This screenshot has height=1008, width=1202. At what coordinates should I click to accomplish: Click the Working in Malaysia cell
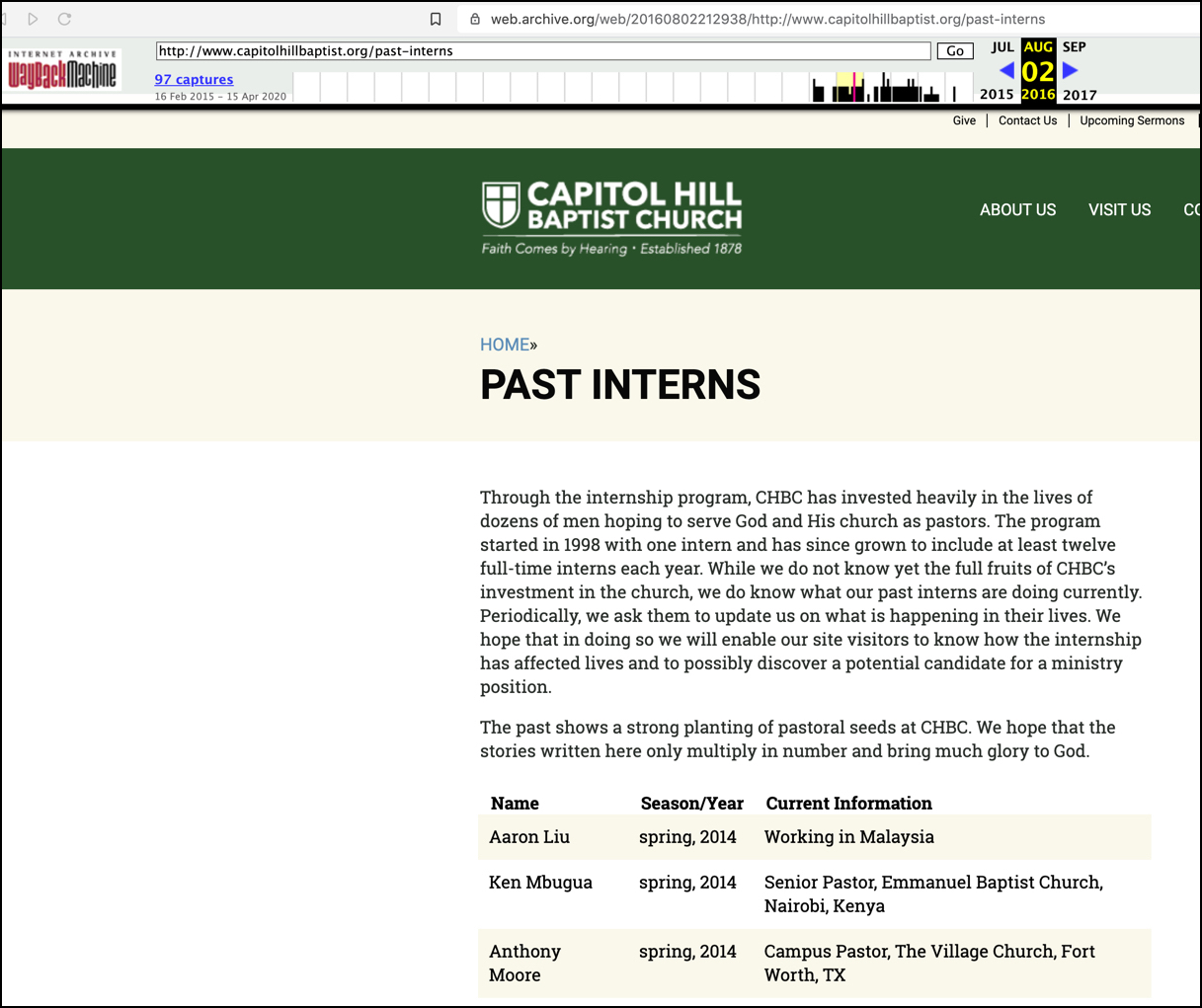(848, 836)
